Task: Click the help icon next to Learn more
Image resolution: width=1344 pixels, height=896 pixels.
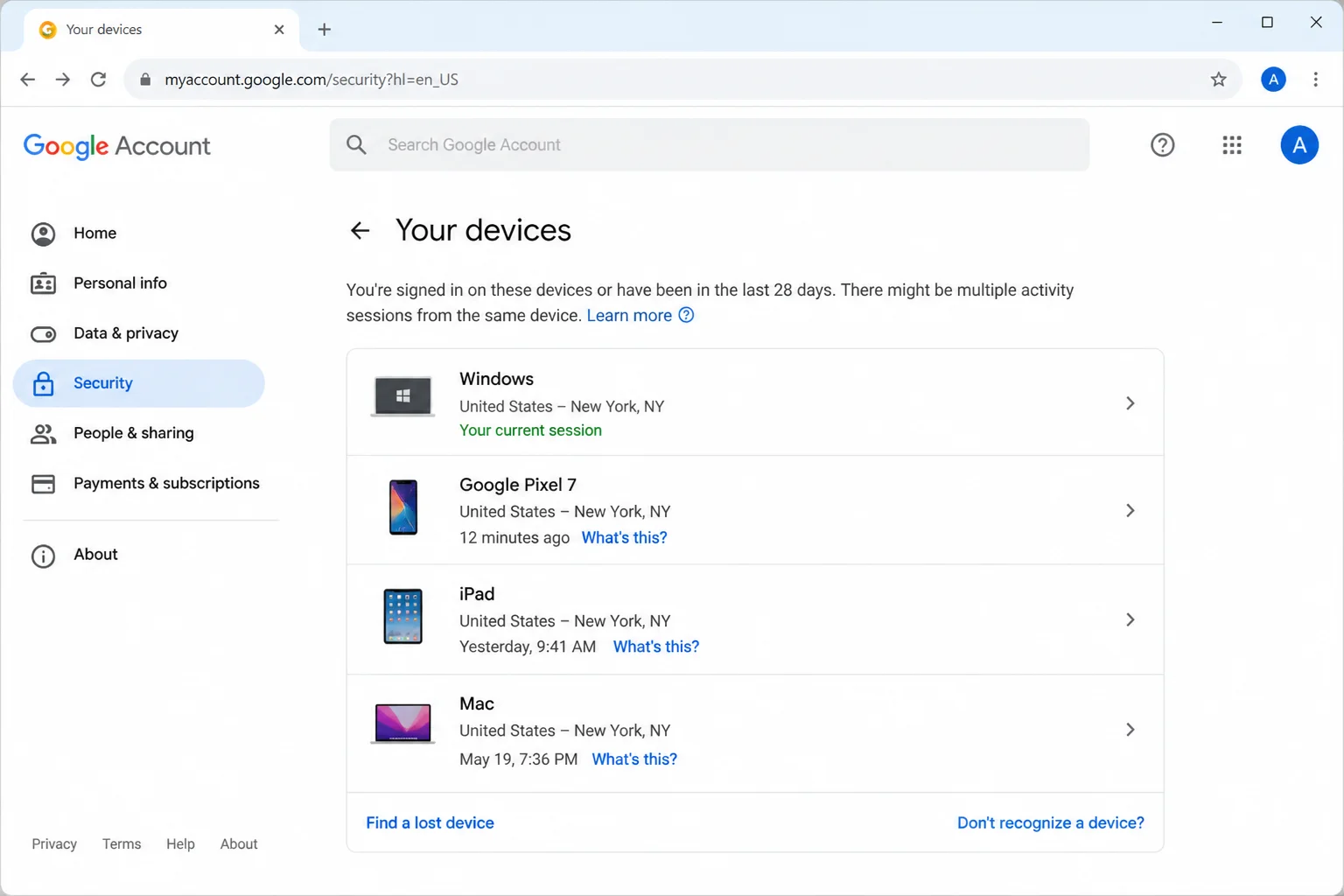Action: [686, 315]
